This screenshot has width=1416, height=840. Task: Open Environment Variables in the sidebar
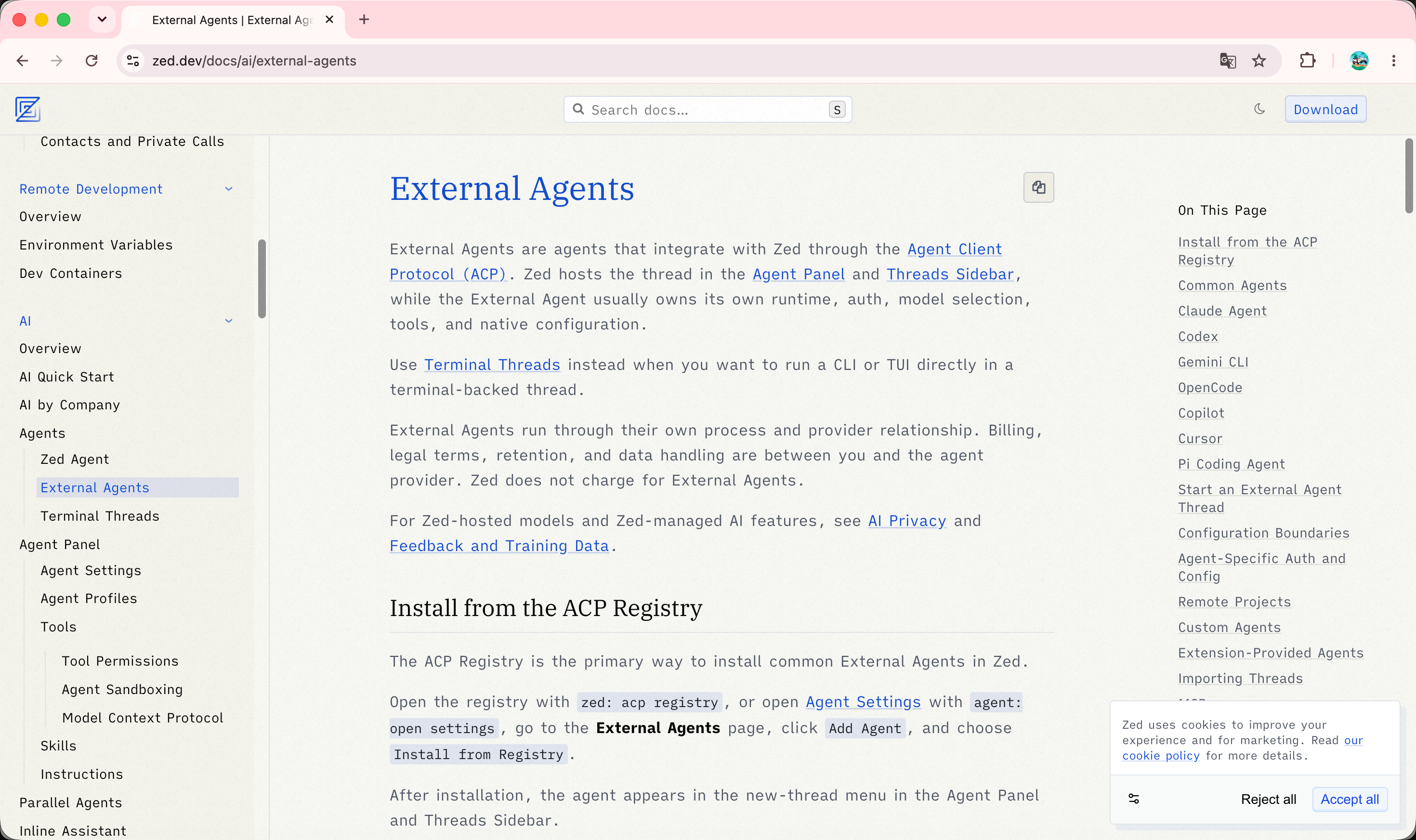click(x=96, y=245)
